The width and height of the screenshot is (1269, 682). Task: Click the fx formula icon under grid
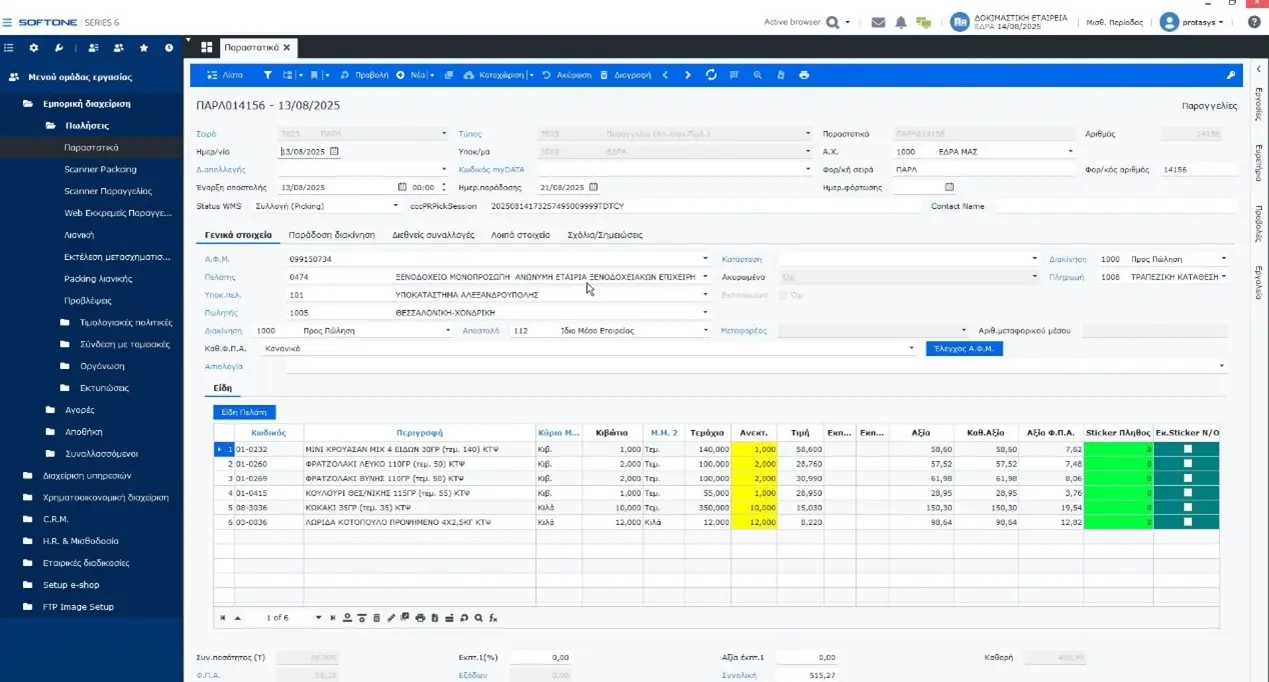coord(493,618)
